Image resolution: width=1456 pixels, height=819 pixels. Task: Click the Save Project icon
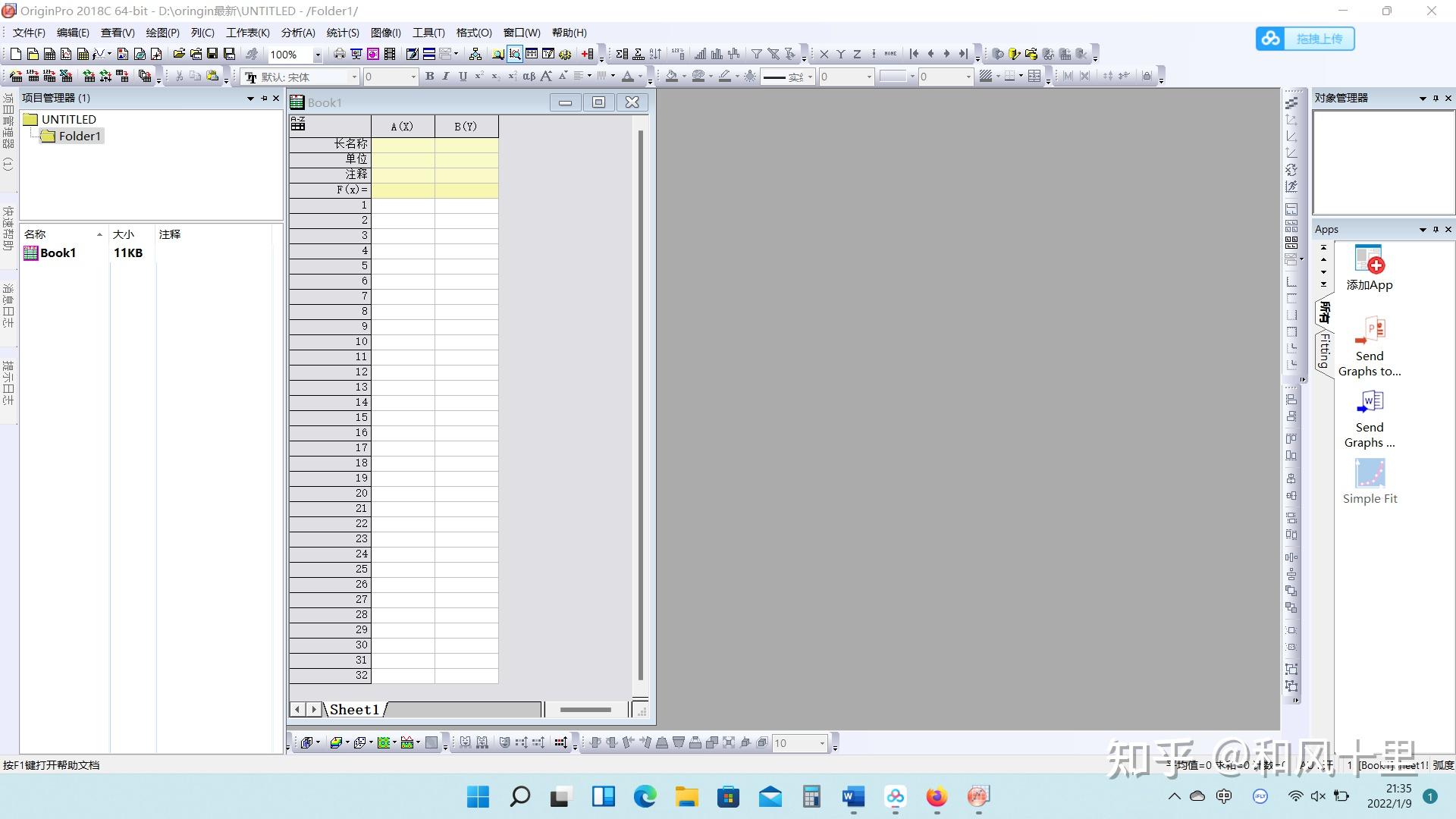[212, 54]
